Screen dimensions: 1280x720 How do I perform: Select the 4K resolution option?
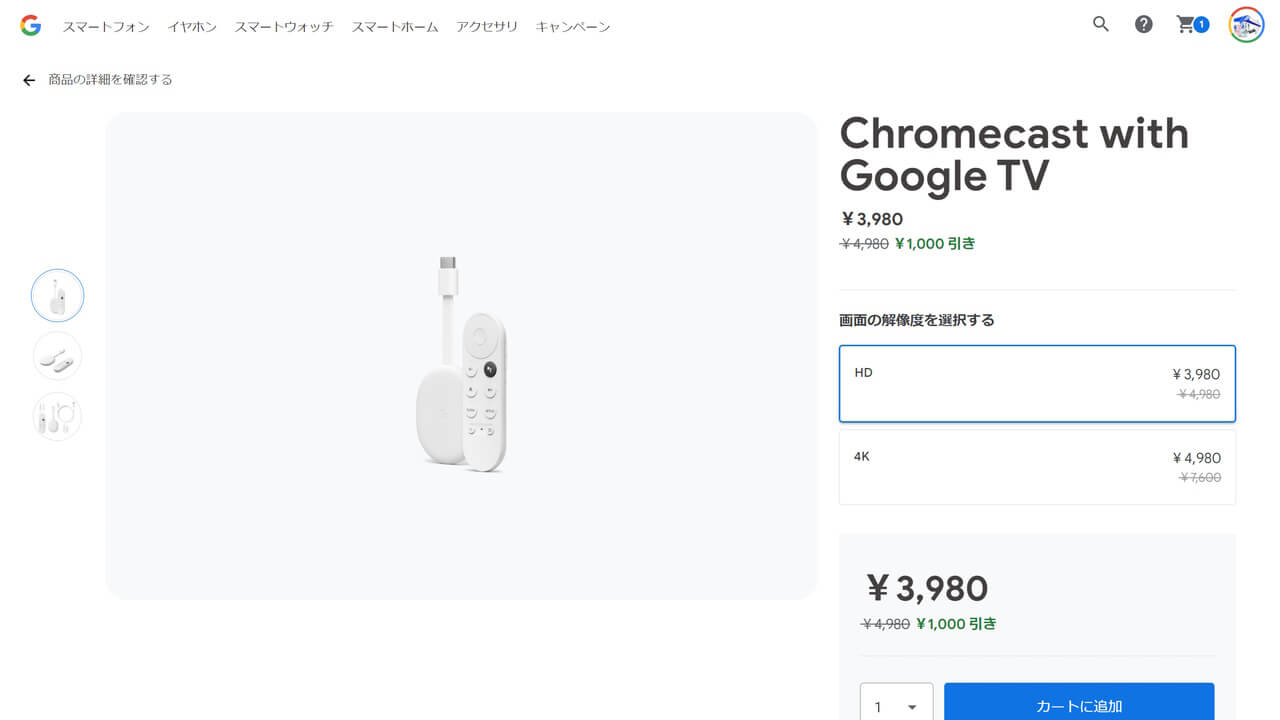coord(1037,466)
